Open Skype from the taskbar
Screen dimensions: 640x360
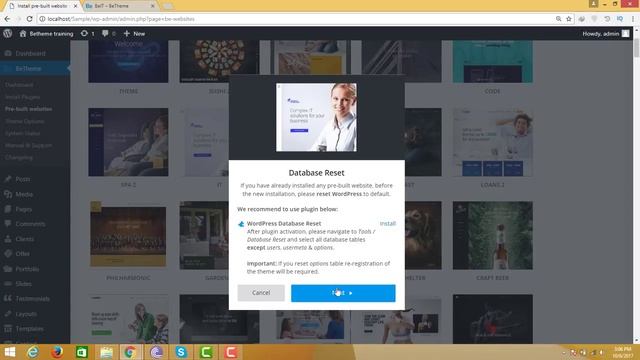pyautogui.click(x=181, y=352)
